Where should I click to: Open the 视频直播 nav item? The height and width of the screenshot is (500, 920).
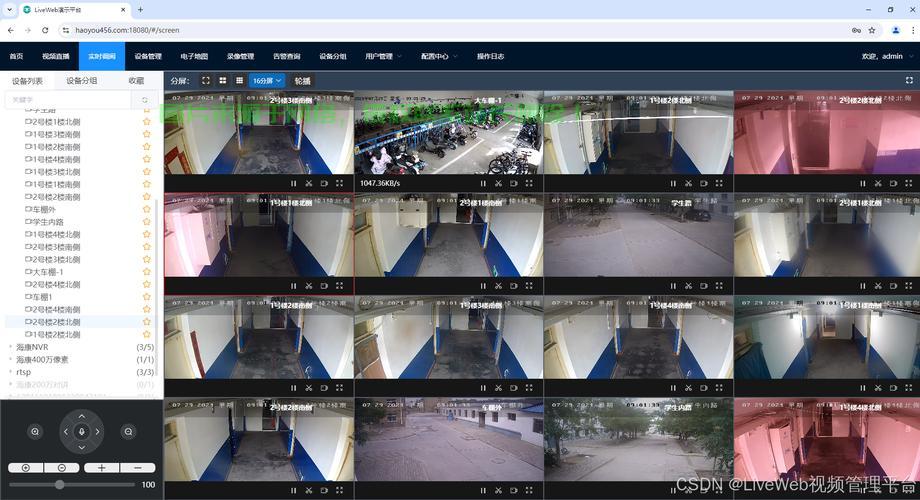click(x=56, y=56)
